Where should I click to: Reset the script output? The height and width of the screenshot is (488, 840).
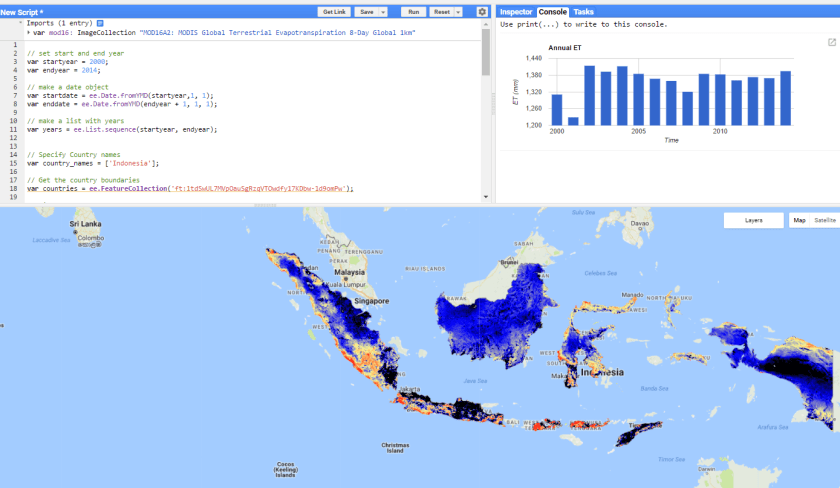(441, 12)
